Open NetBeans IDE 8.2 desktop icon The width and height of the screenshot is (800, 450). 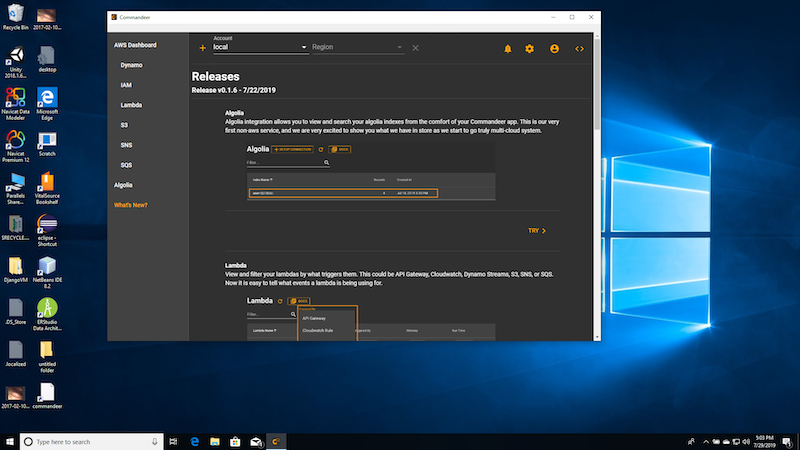tap(47, 272)
